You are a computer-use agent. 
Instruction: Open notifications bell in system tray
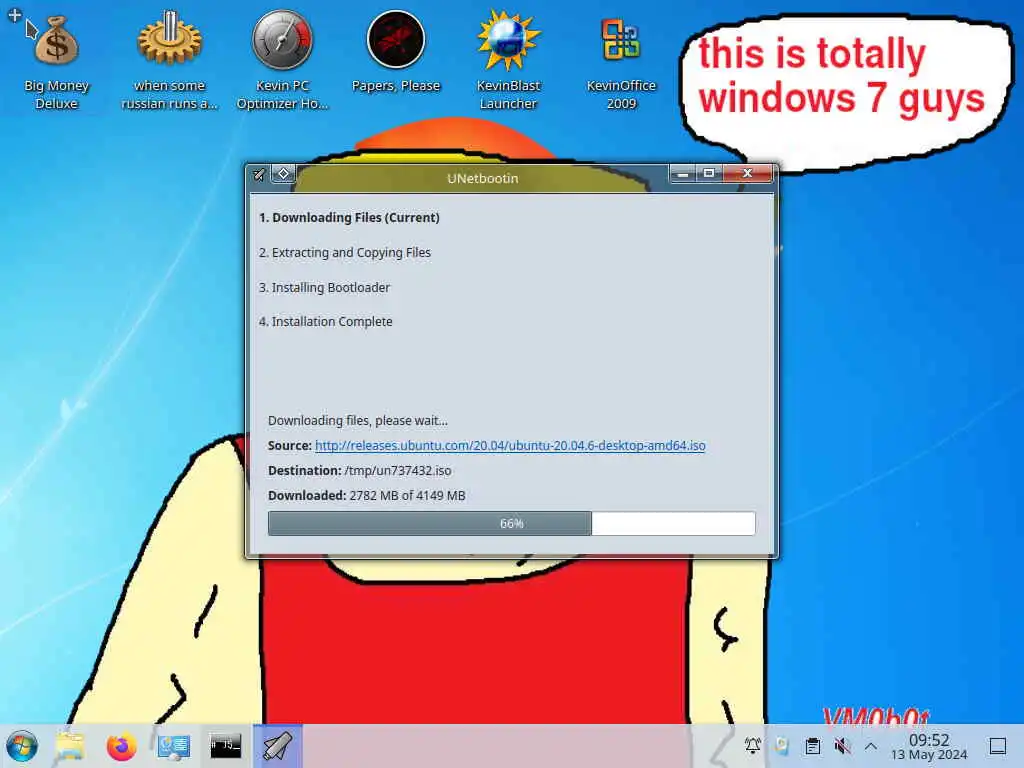tap(753, 746)
